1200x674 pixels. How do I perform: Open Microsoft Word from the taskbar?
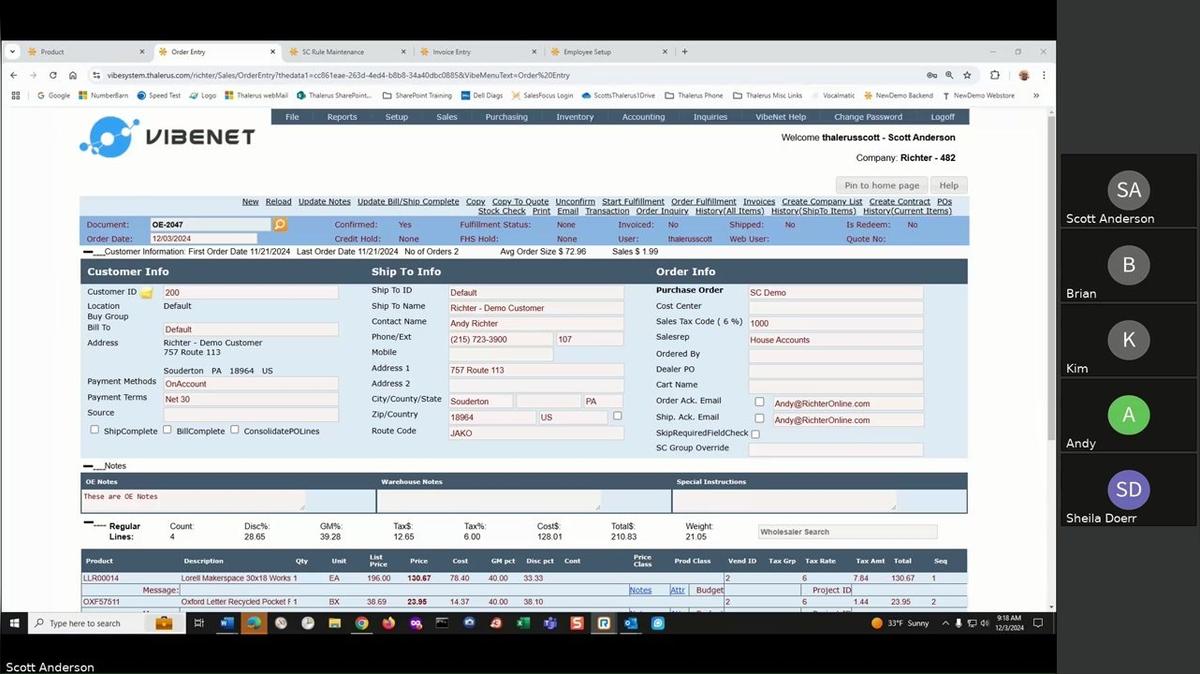click(226, 623)
